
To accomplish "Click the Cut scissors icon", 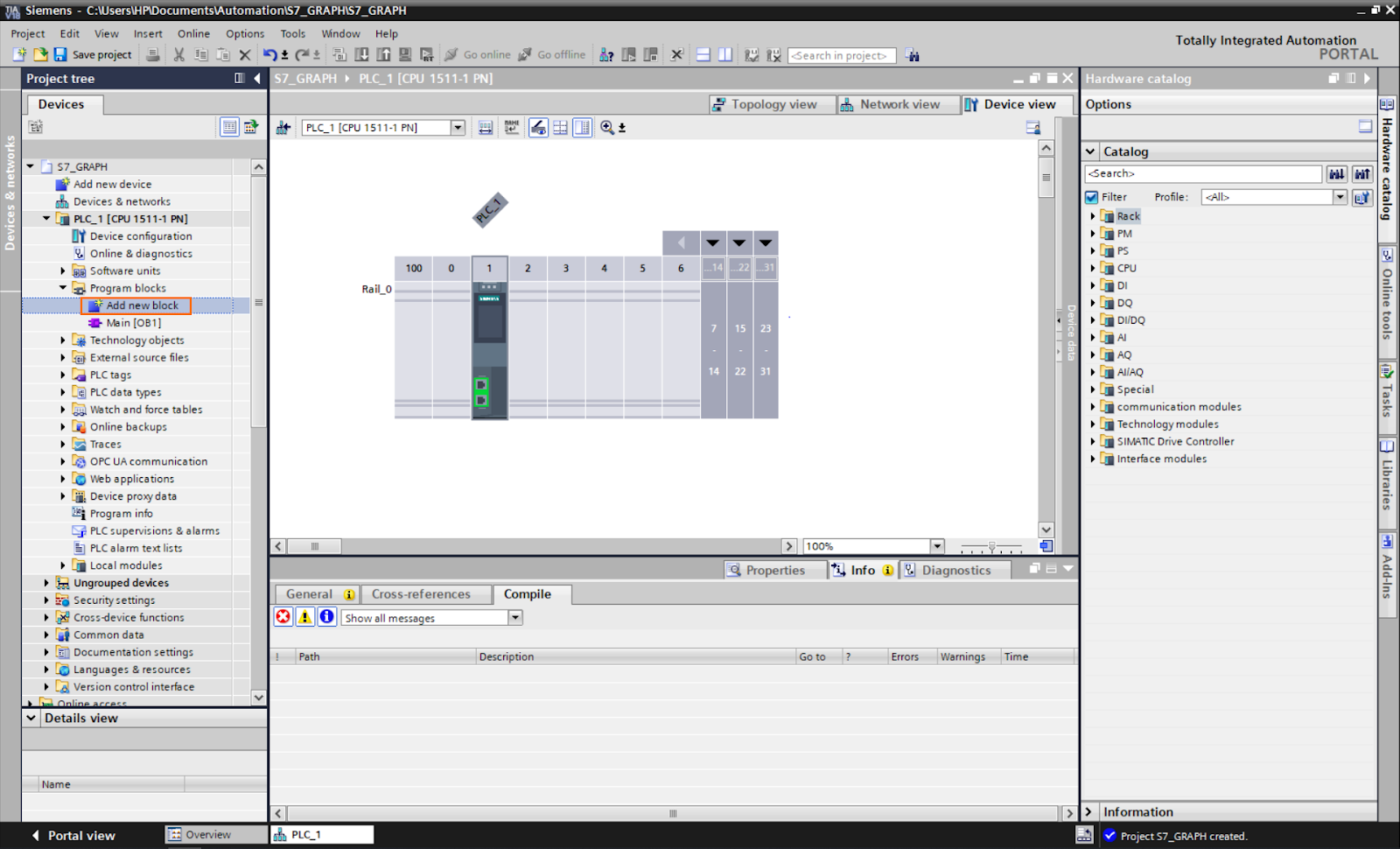I will (178, 54).
